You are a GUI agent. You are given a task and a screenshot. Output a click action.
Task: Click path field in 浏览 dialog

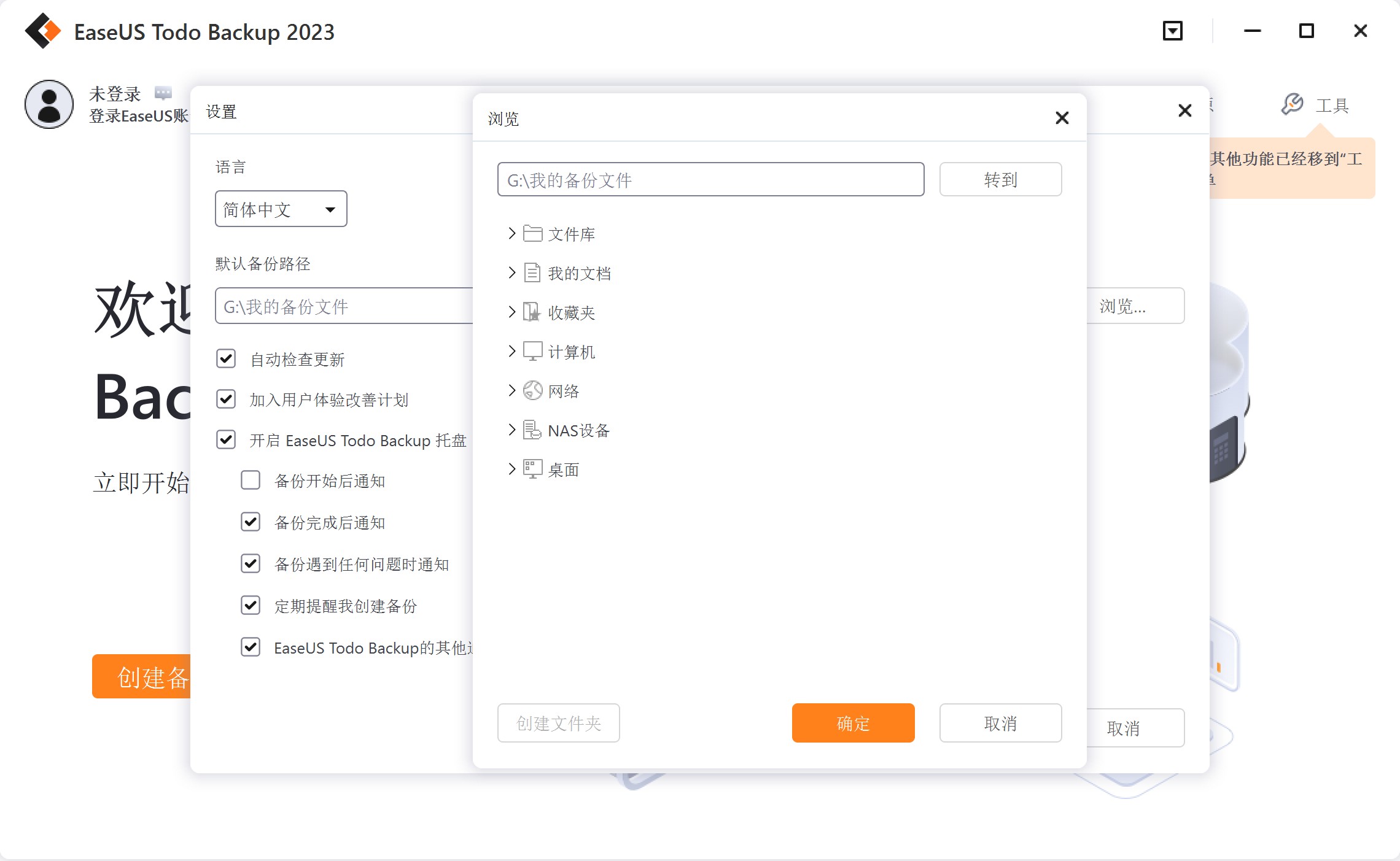(x=711, y=179)
